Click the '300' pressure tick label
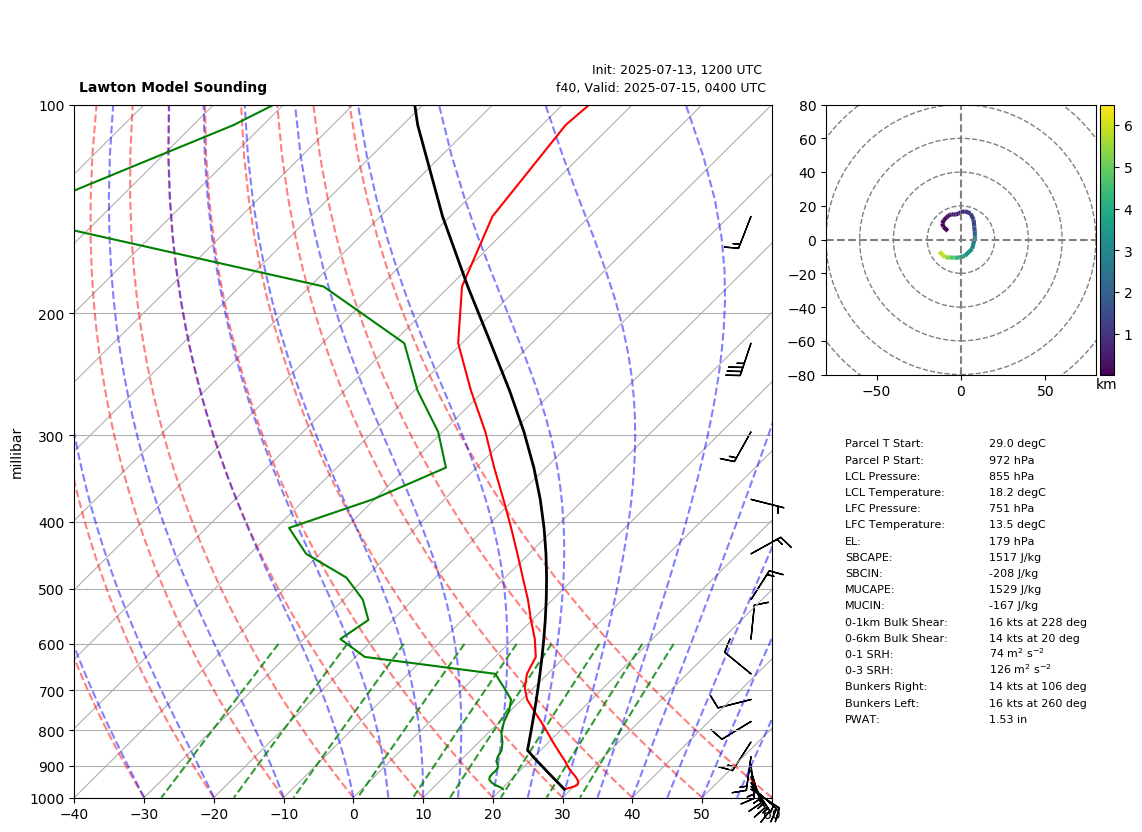This screenshot has height=832, width=1142. tap(52, 437)
